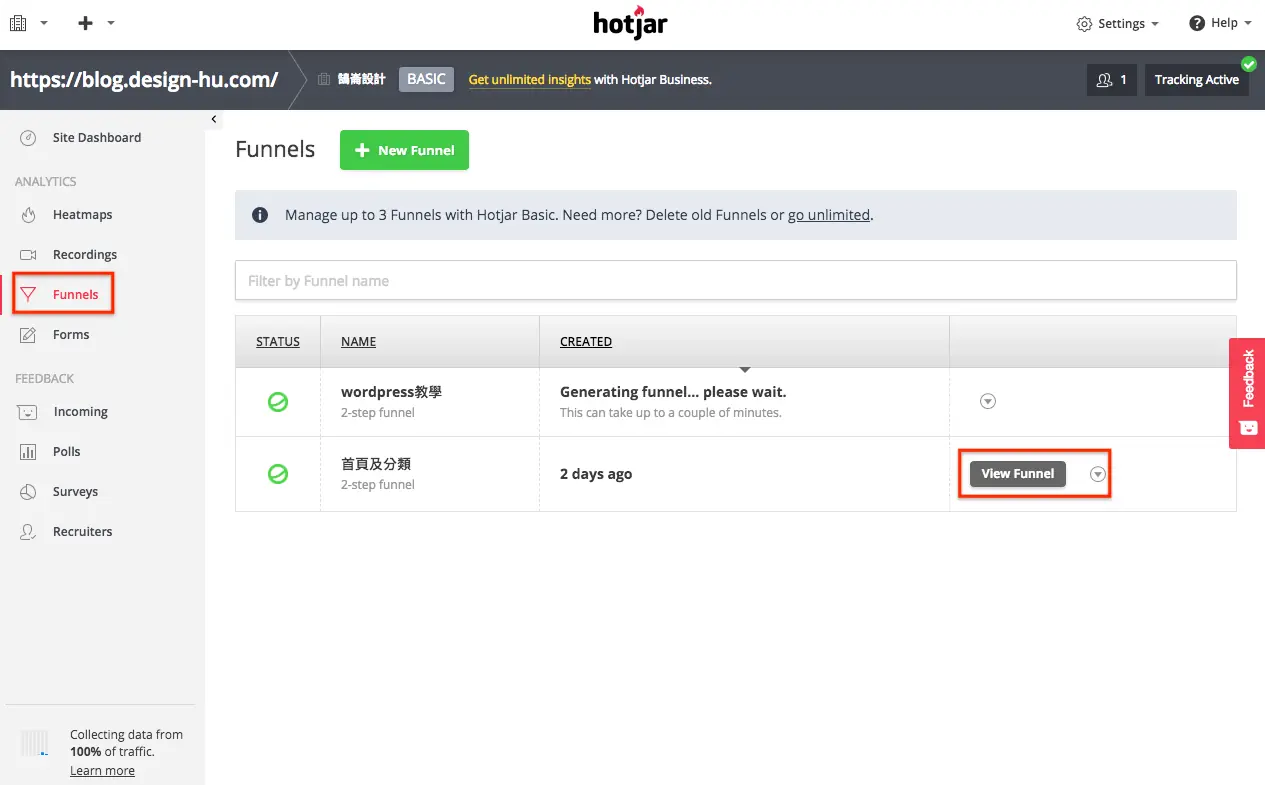The height and width of the screenshot is (785, 1265).
Task: Sort the table by CREATED column
Action: pos(586,342)
